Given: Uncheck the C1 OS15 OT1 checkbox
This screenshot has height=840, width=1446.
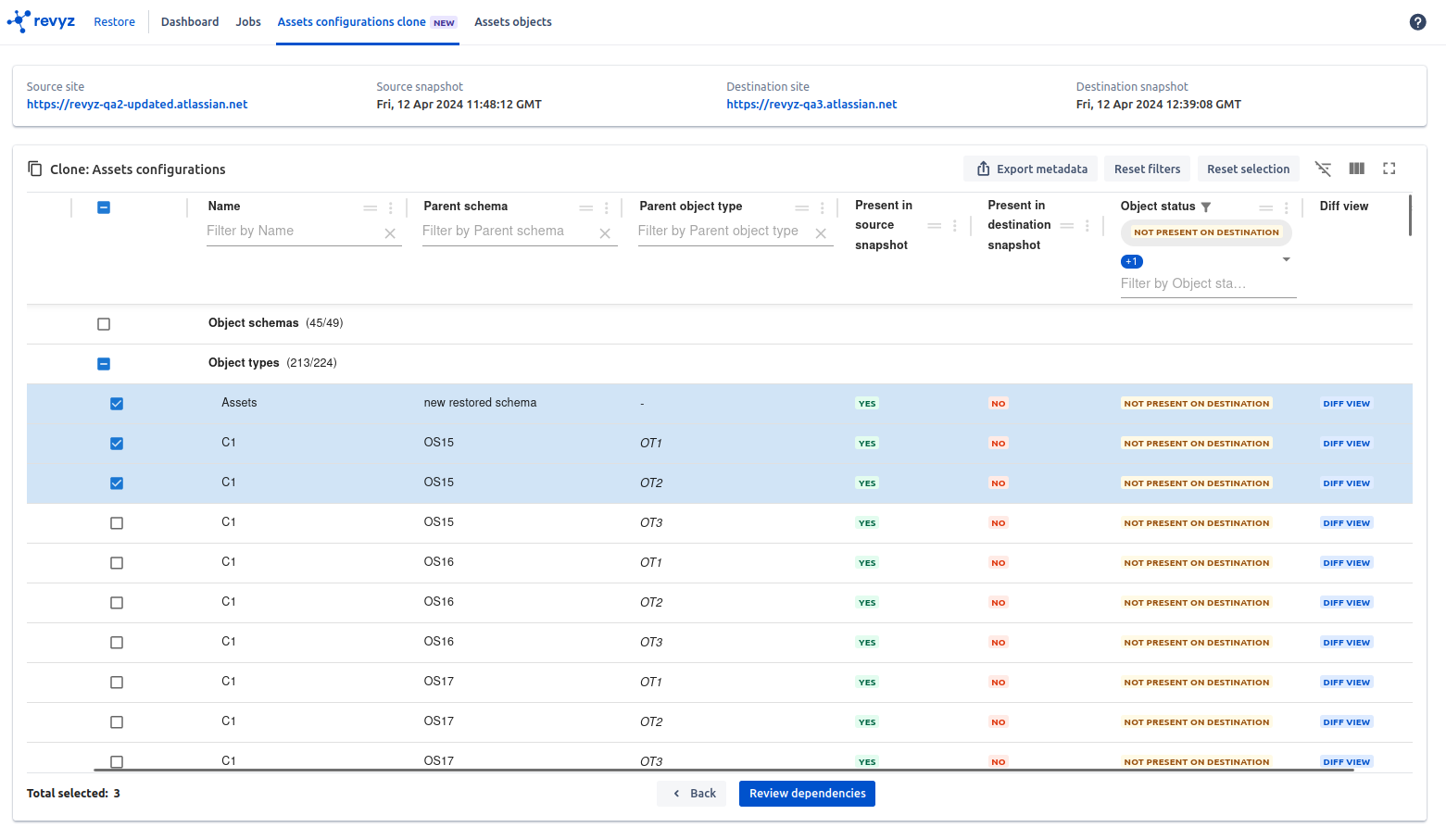Looking at the screenshot, I should [117, 444].
